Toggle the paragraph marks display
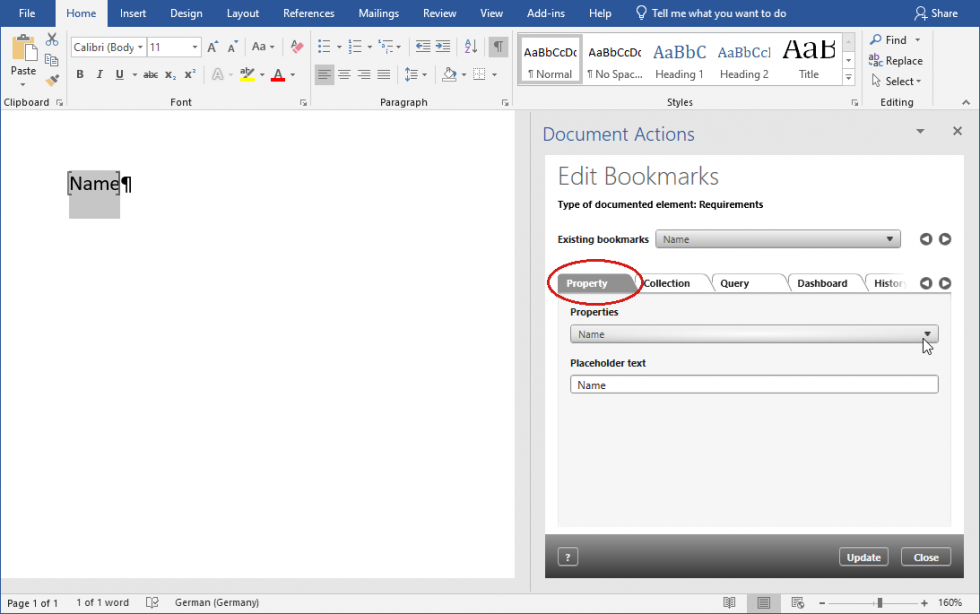 (x=498, y=46)
